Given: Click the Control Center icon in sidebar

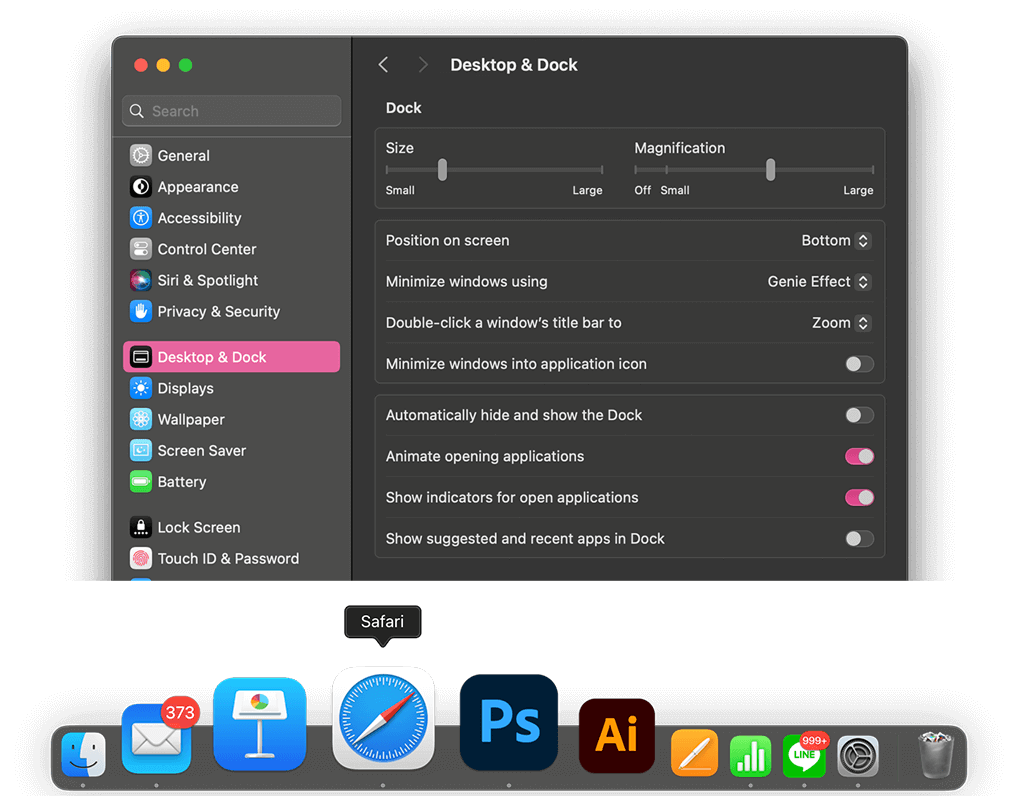Looking at the screenshot, I should click(x=140, y=249).
